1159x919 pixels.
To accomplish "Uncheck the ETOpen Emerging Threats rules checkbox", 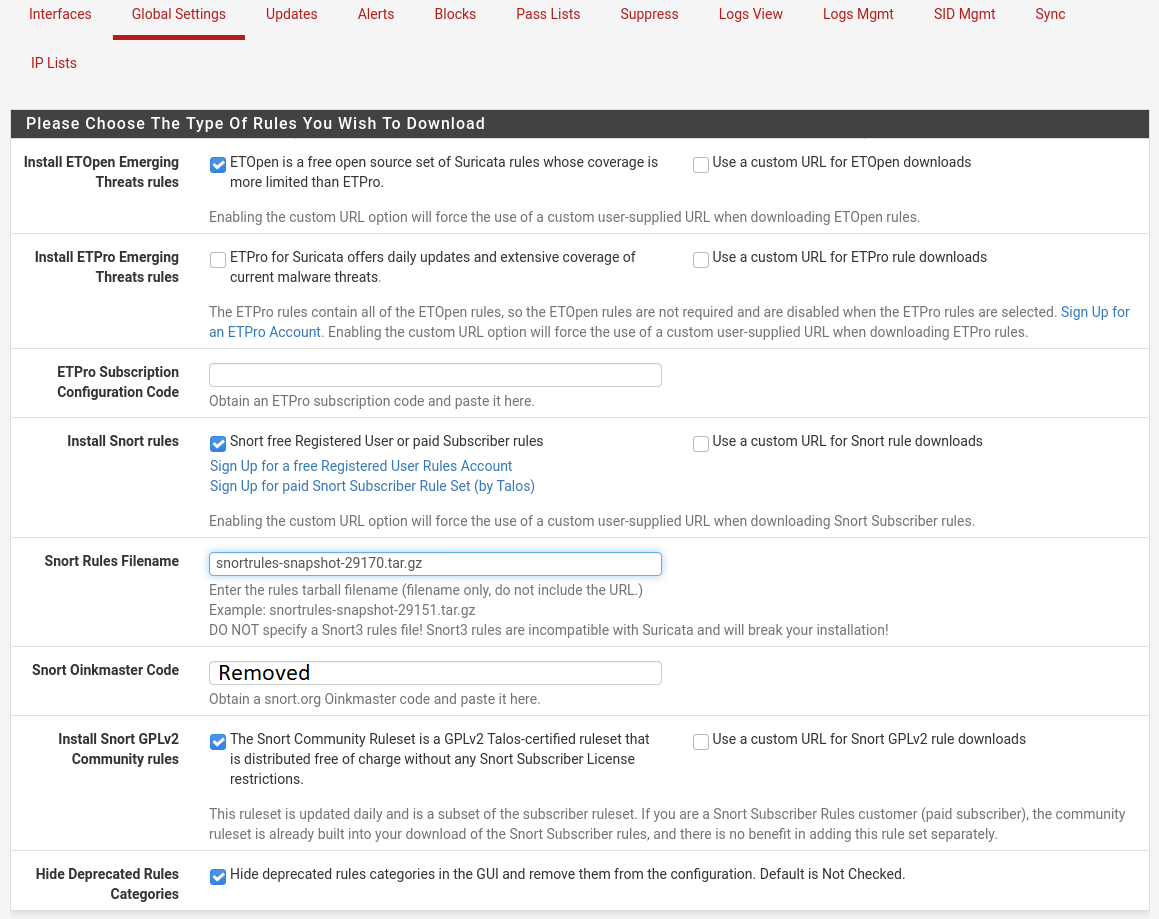I will pyautogui.click(x=218, y=165).
